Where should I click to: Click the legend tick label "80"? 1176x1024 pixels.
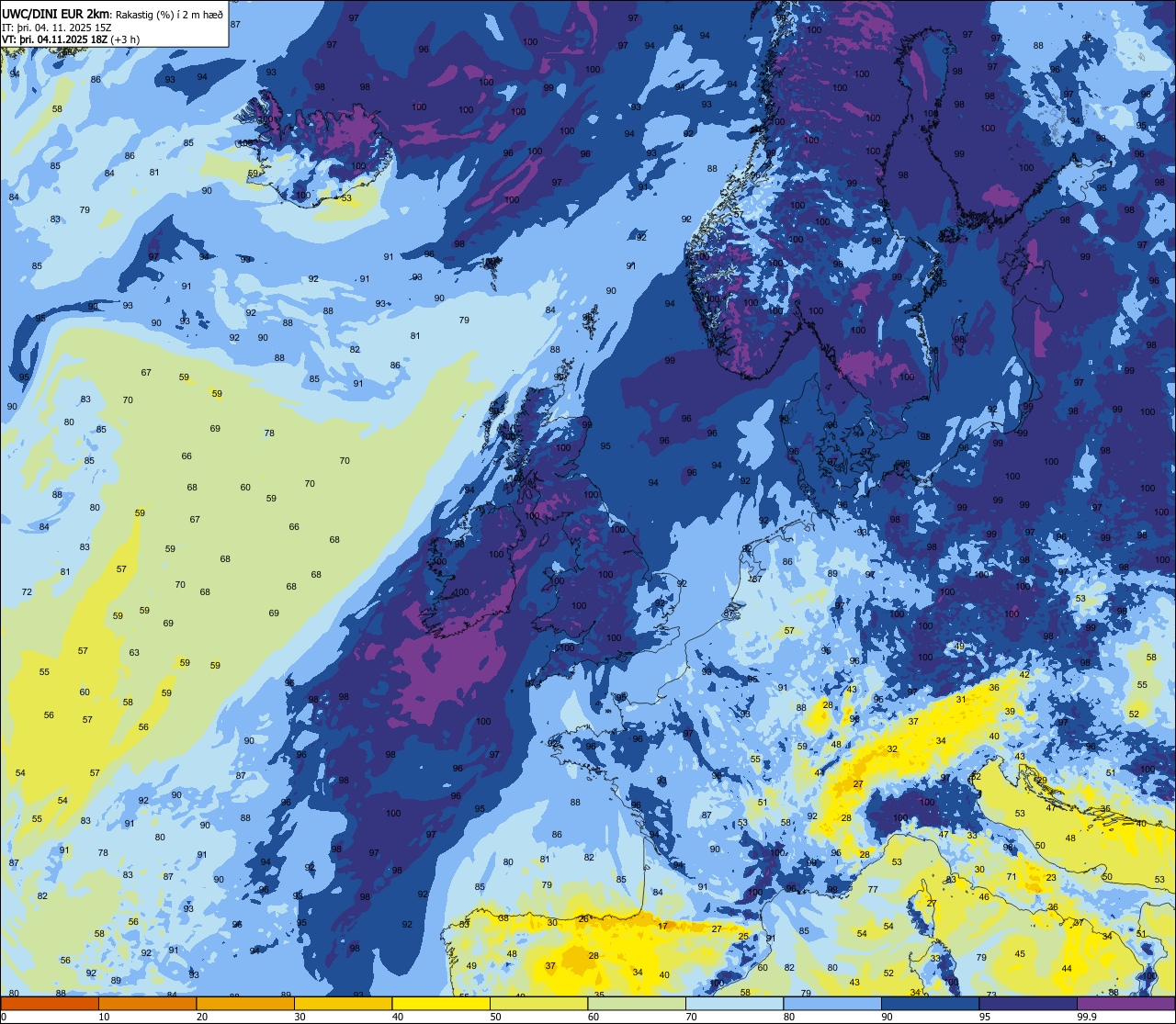[x=789, y=1017]
